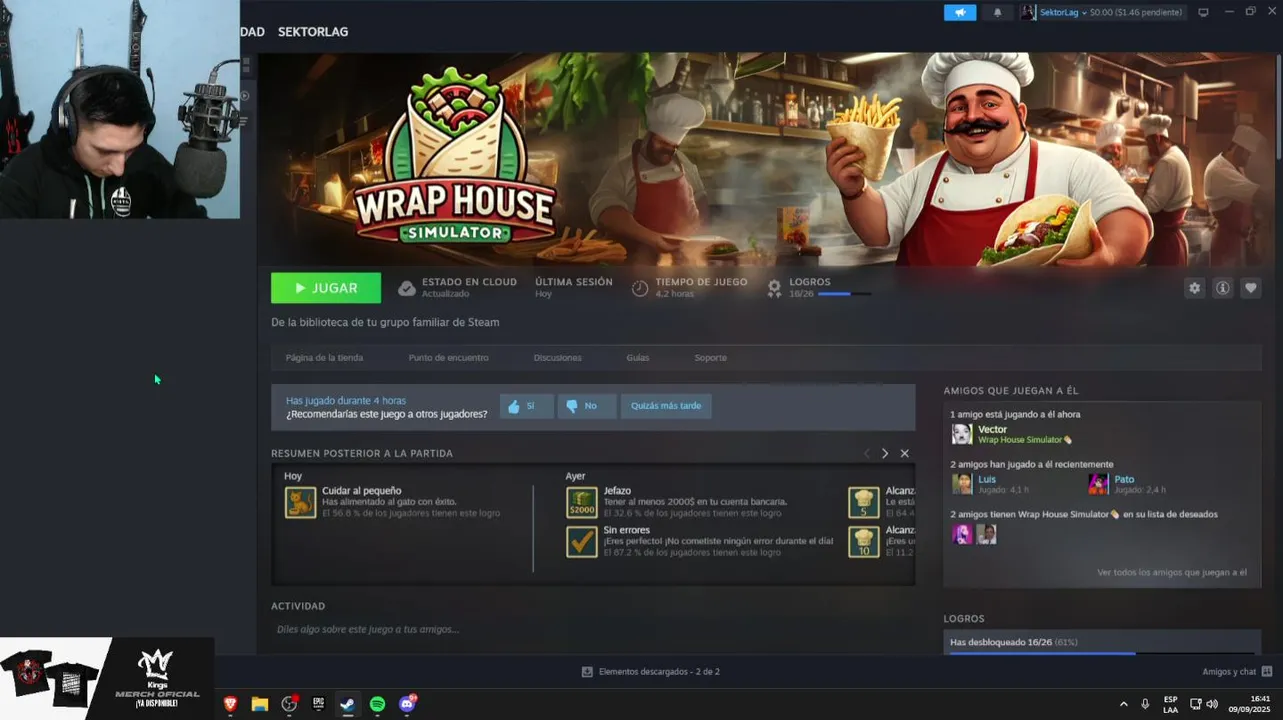Expand hidden system tray icons chevron
Image resolution: width=1283 pixels, height=720 pixels.
coord(1123,704)
